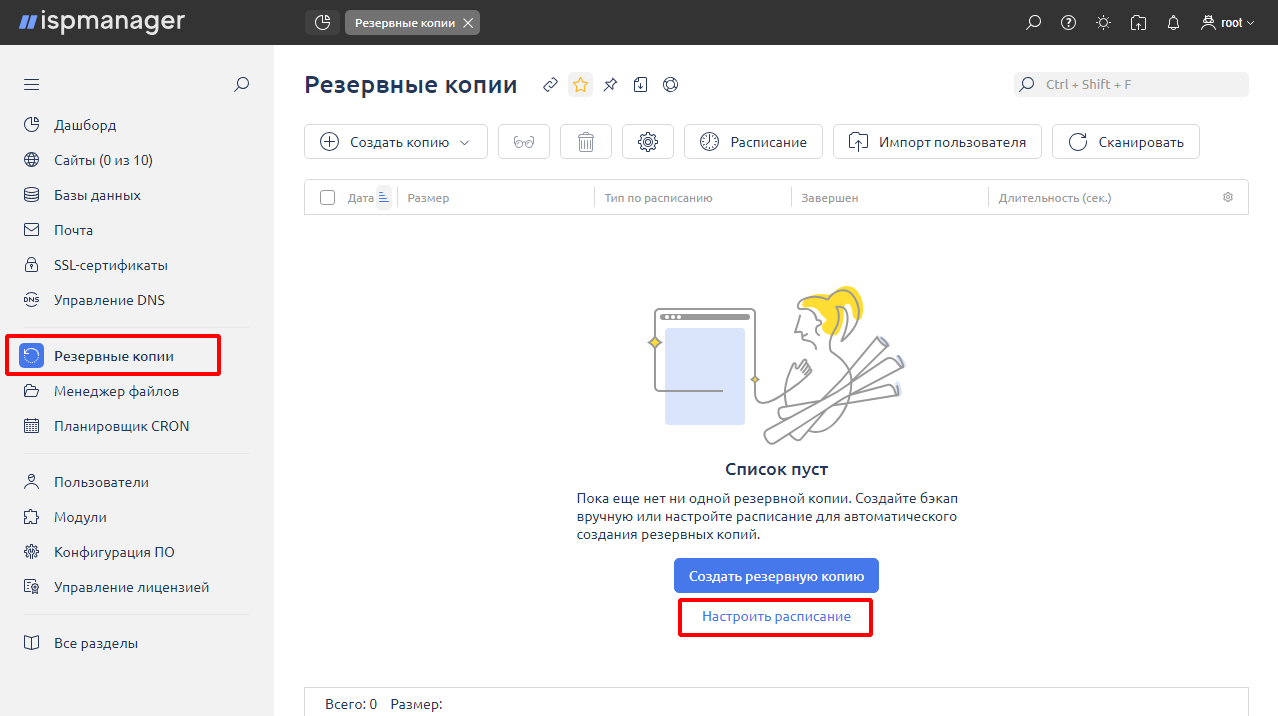Toggle the theme brightness sun icon
This screenshot has height=716, width=1278.
tap(1103, 23)
